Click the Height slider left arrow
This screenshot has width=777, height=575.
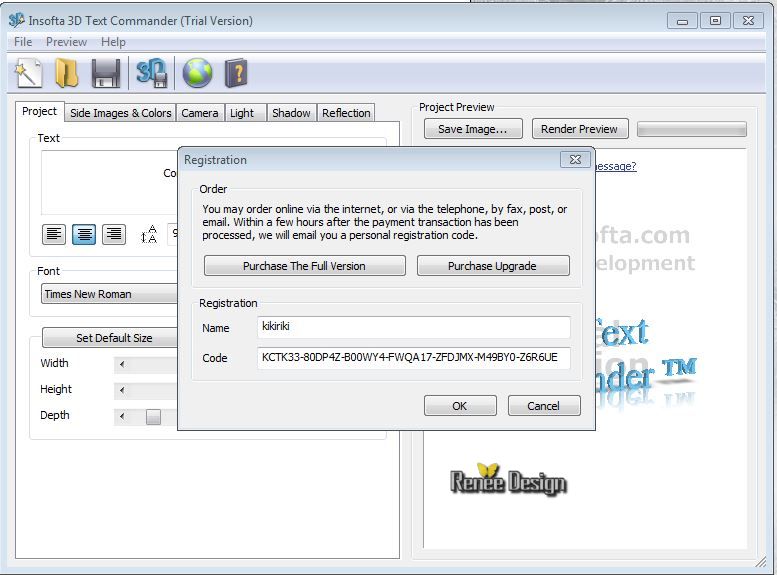122,390
